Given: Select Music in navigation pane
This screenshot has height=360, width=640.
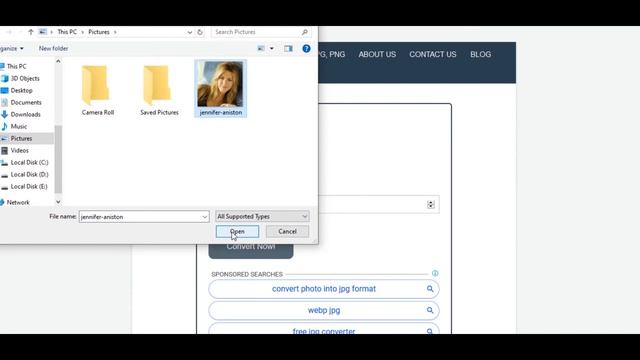Looking at the screenshot, I should coord(19,127).
